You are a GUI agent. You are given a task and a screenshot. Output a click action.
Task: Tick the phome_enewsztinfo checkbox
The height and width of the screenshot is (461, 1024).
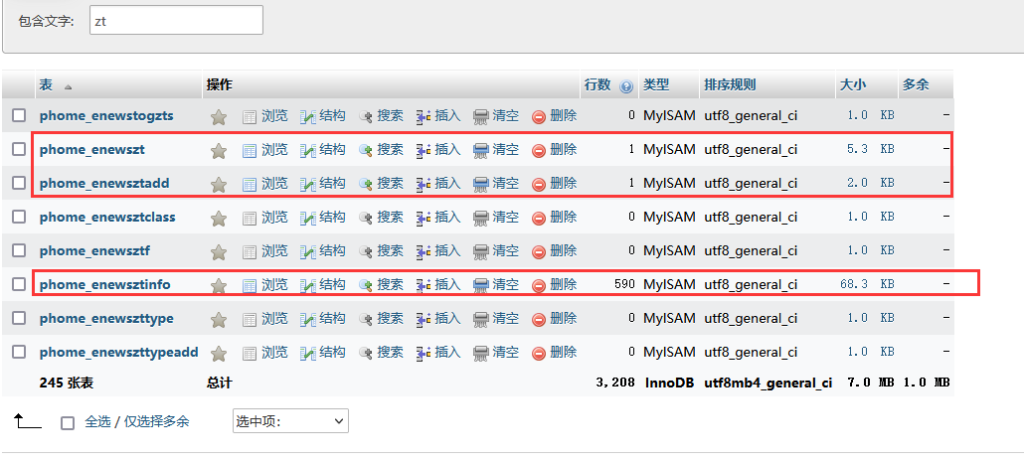pos(19,284)
